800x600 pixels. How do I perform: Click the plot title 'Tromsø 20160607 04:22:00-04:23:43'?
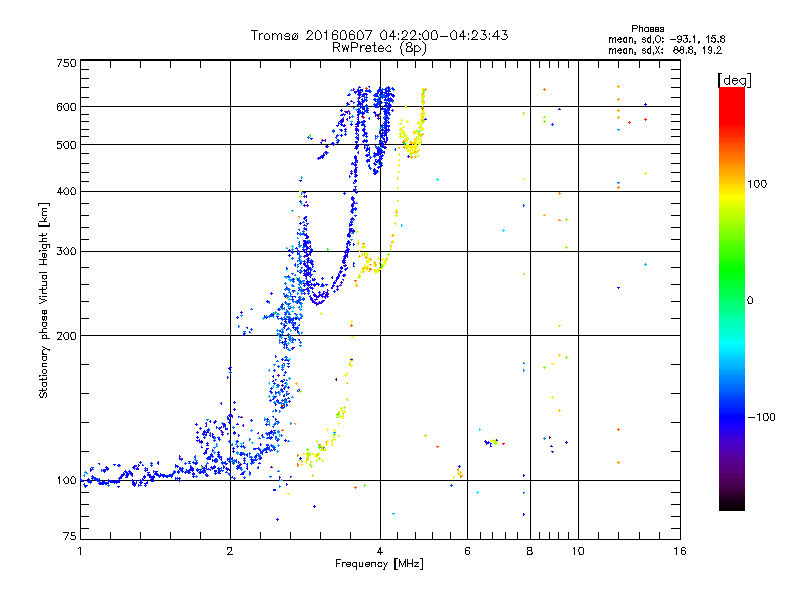point(379,35)
